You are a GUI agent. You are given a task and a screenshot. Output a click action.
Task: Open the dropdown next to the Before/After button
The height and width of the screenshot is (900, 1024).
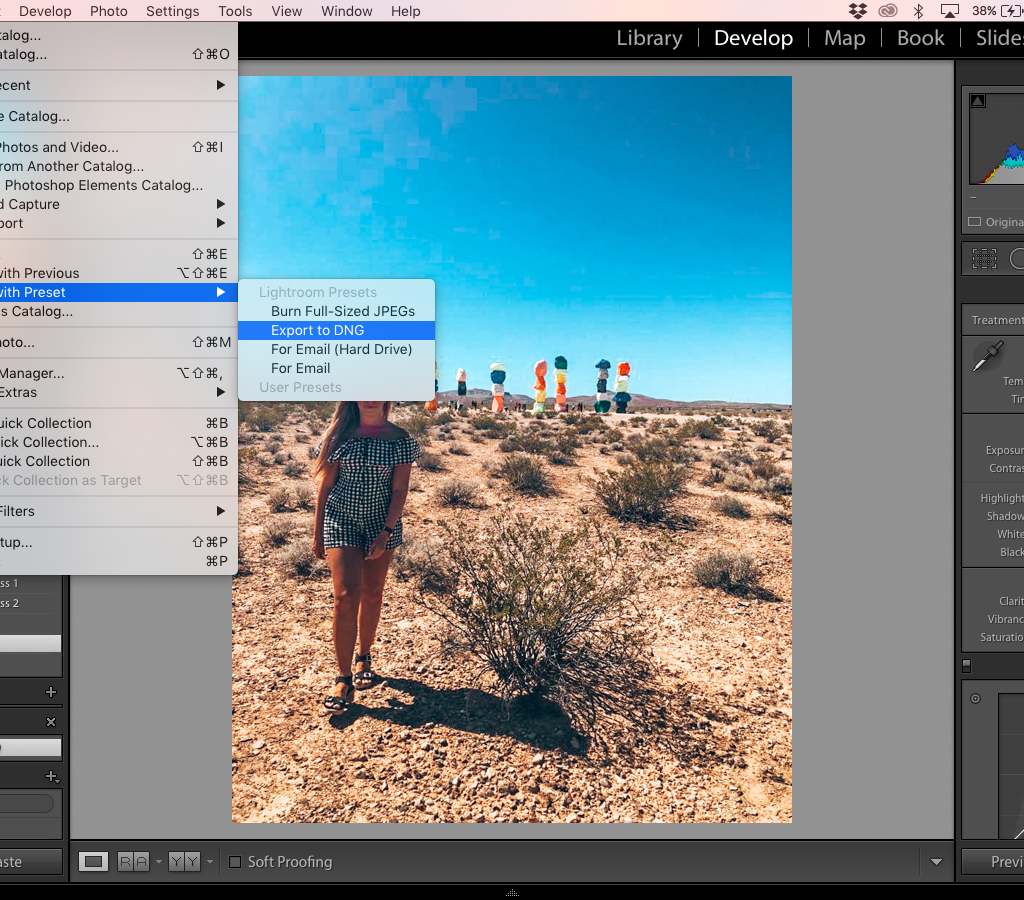click(x=209, y=861)
